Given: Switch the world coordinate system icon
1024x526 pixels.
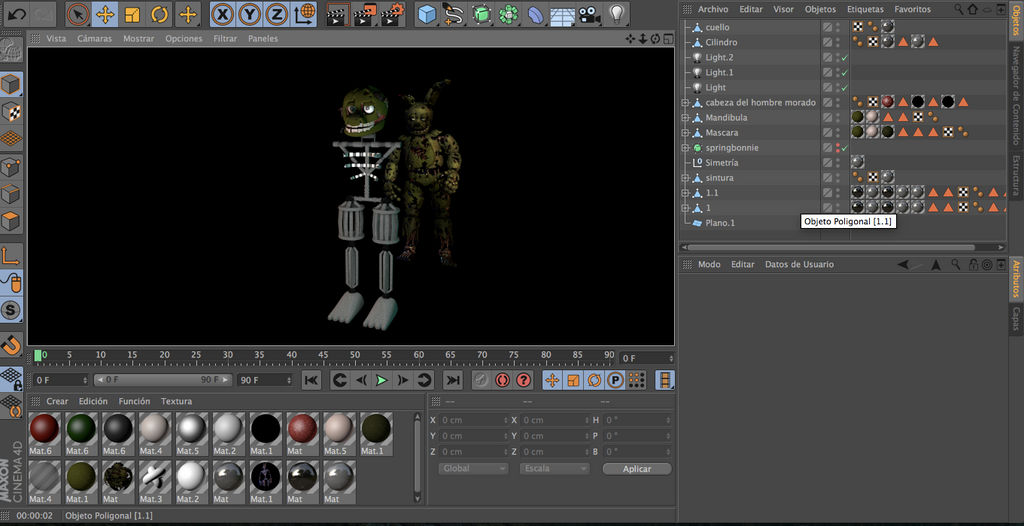Looking at the screenshot, I should point(304,14).
